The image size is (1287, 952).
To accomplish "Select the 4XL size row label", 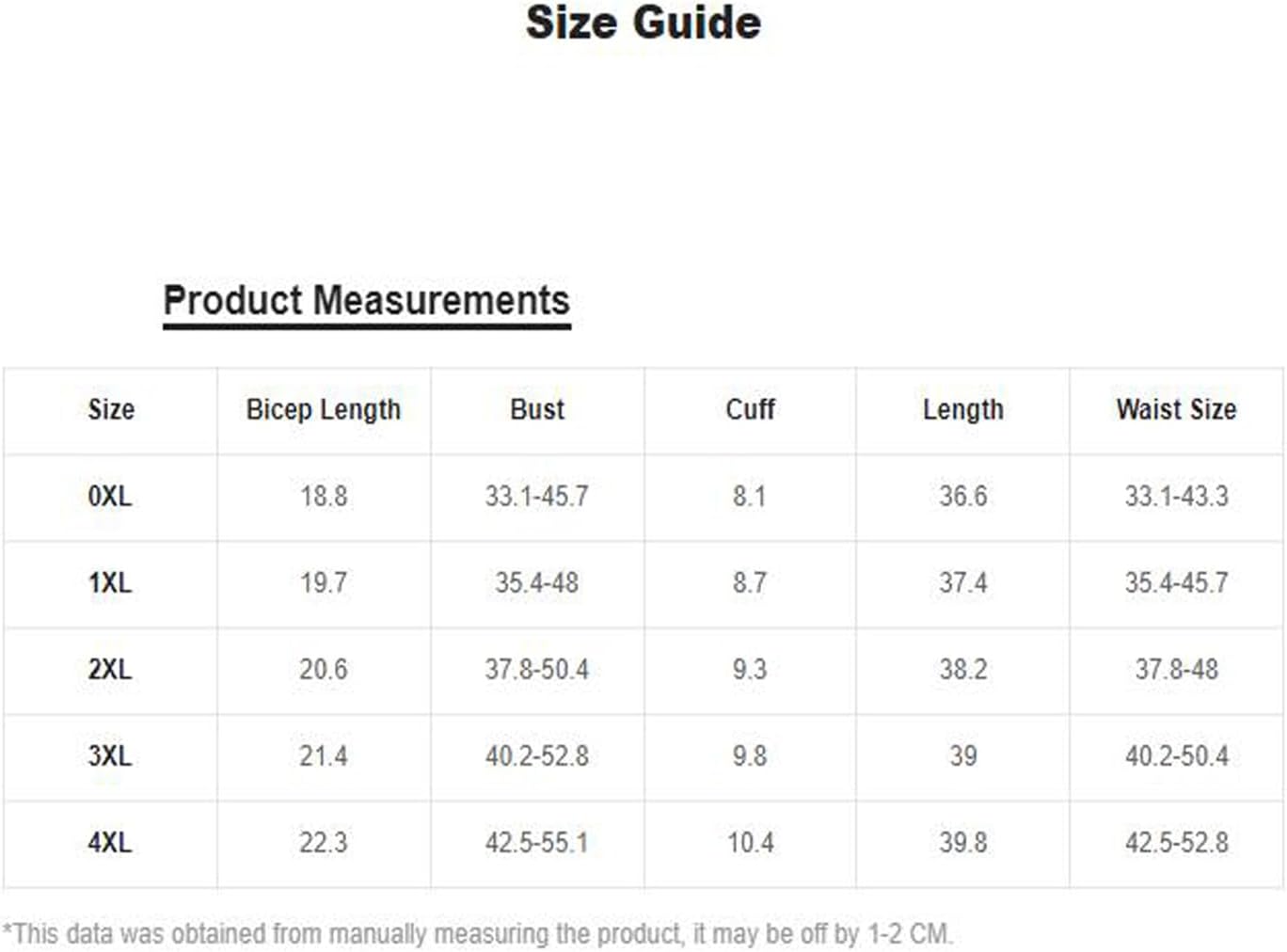I will 110,842.
